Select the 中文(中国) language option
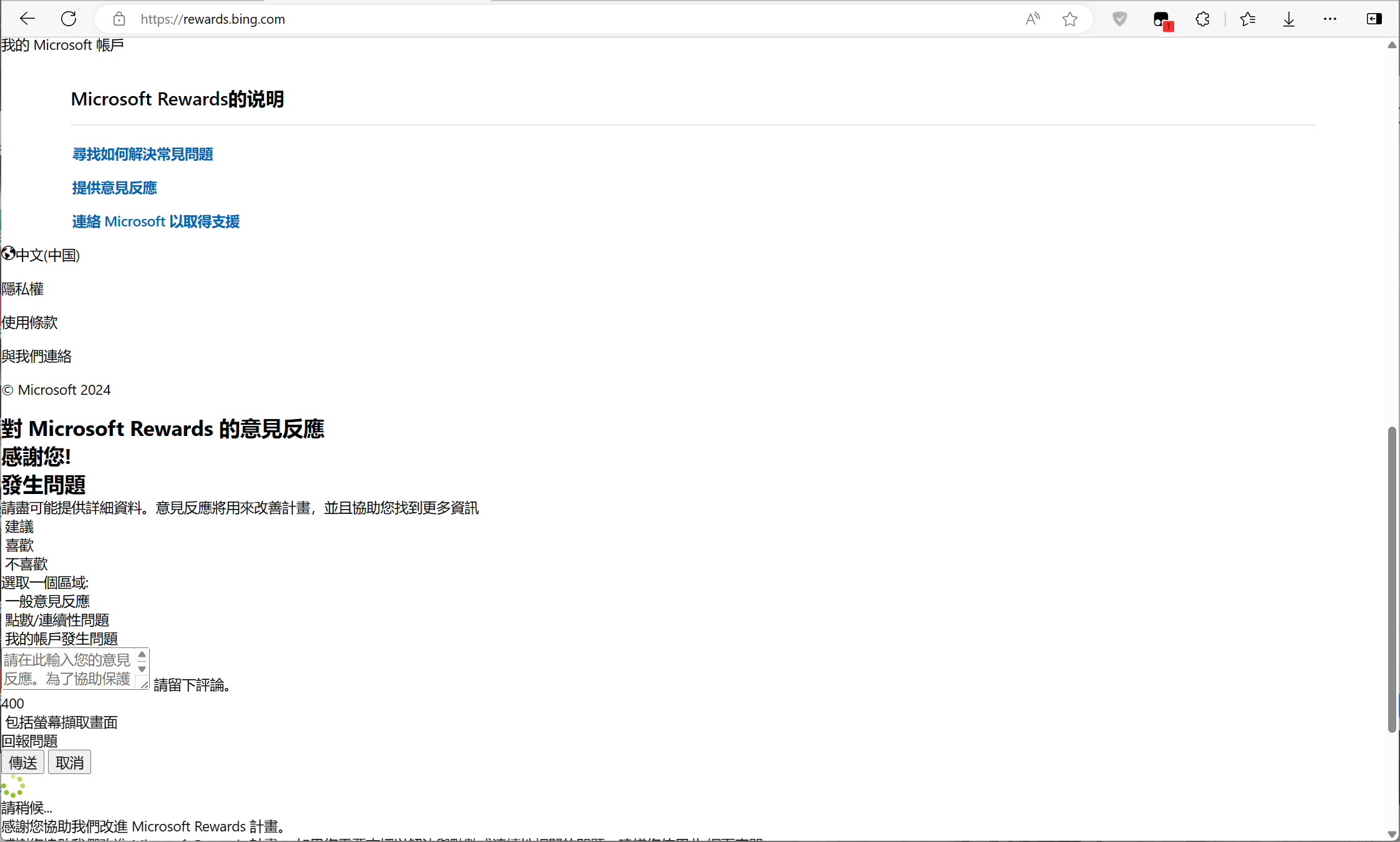1400x842 pixels. (x=48, y=255)
